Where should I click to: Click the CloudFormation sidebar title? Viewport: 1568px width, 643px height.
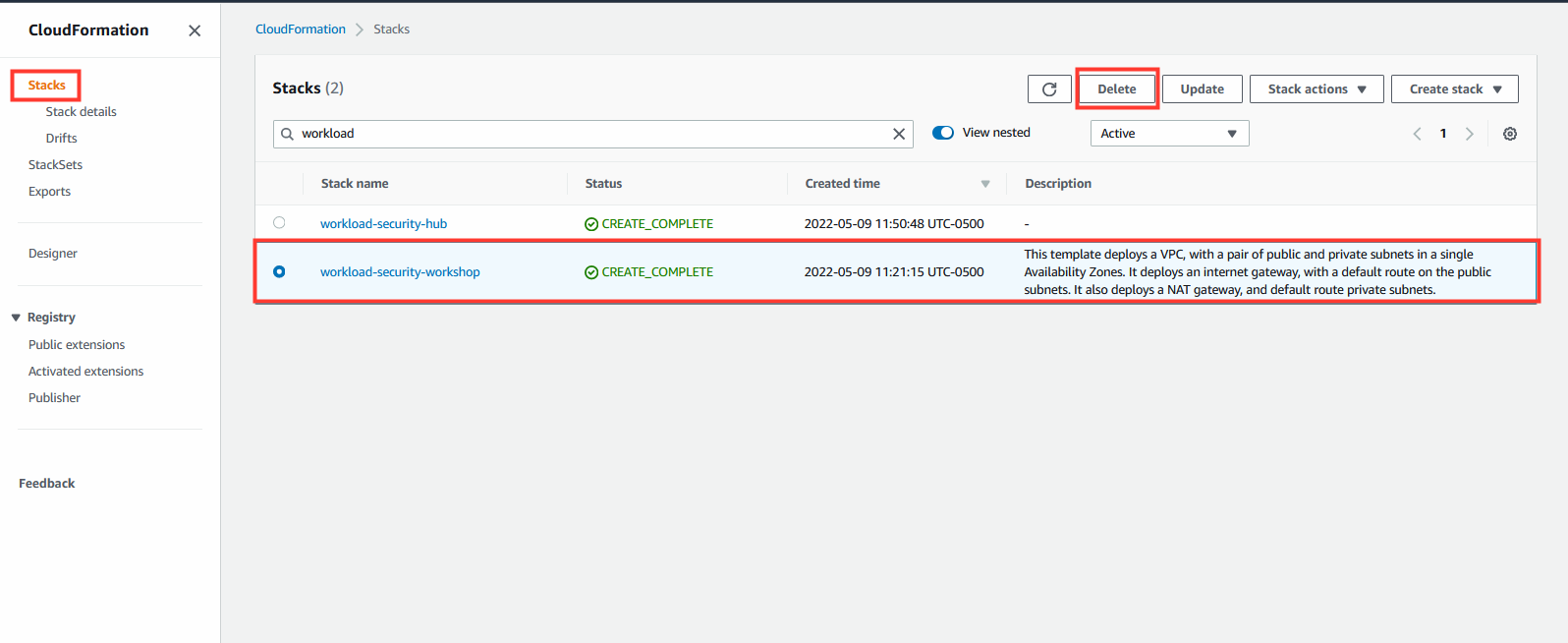point(88,29)
